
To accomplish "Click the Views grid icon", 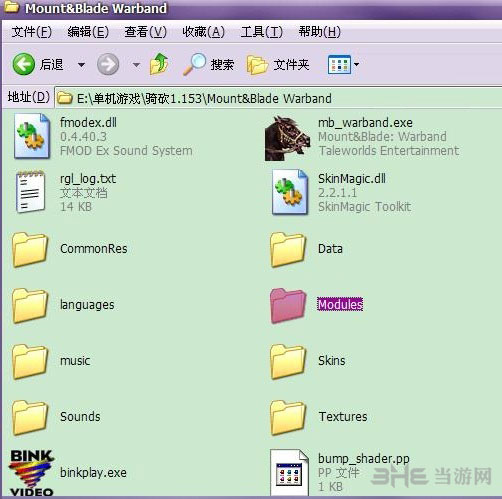I will [339, 64].
